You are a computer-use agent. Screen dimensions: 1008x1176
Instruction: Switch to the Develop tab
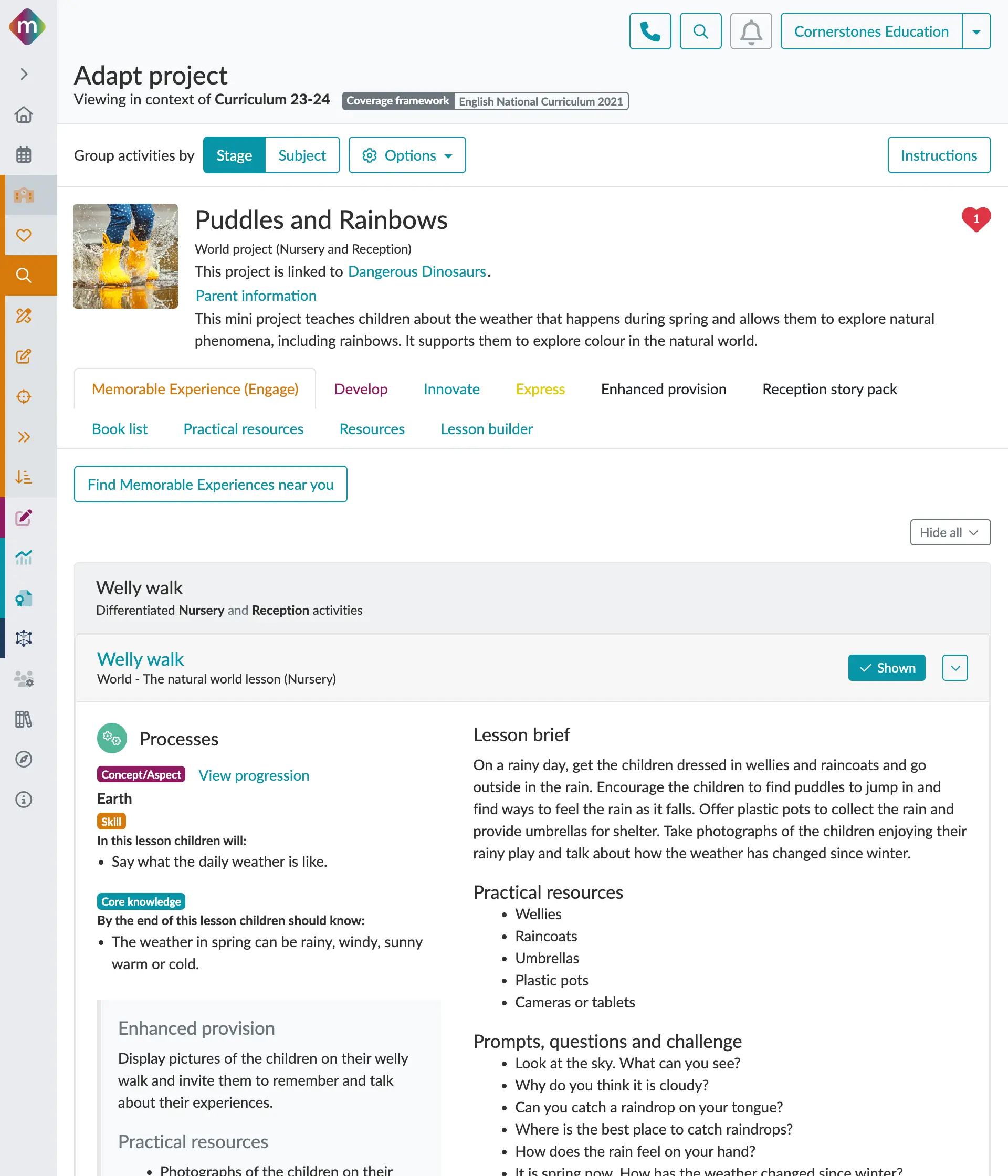click(360, 389)
